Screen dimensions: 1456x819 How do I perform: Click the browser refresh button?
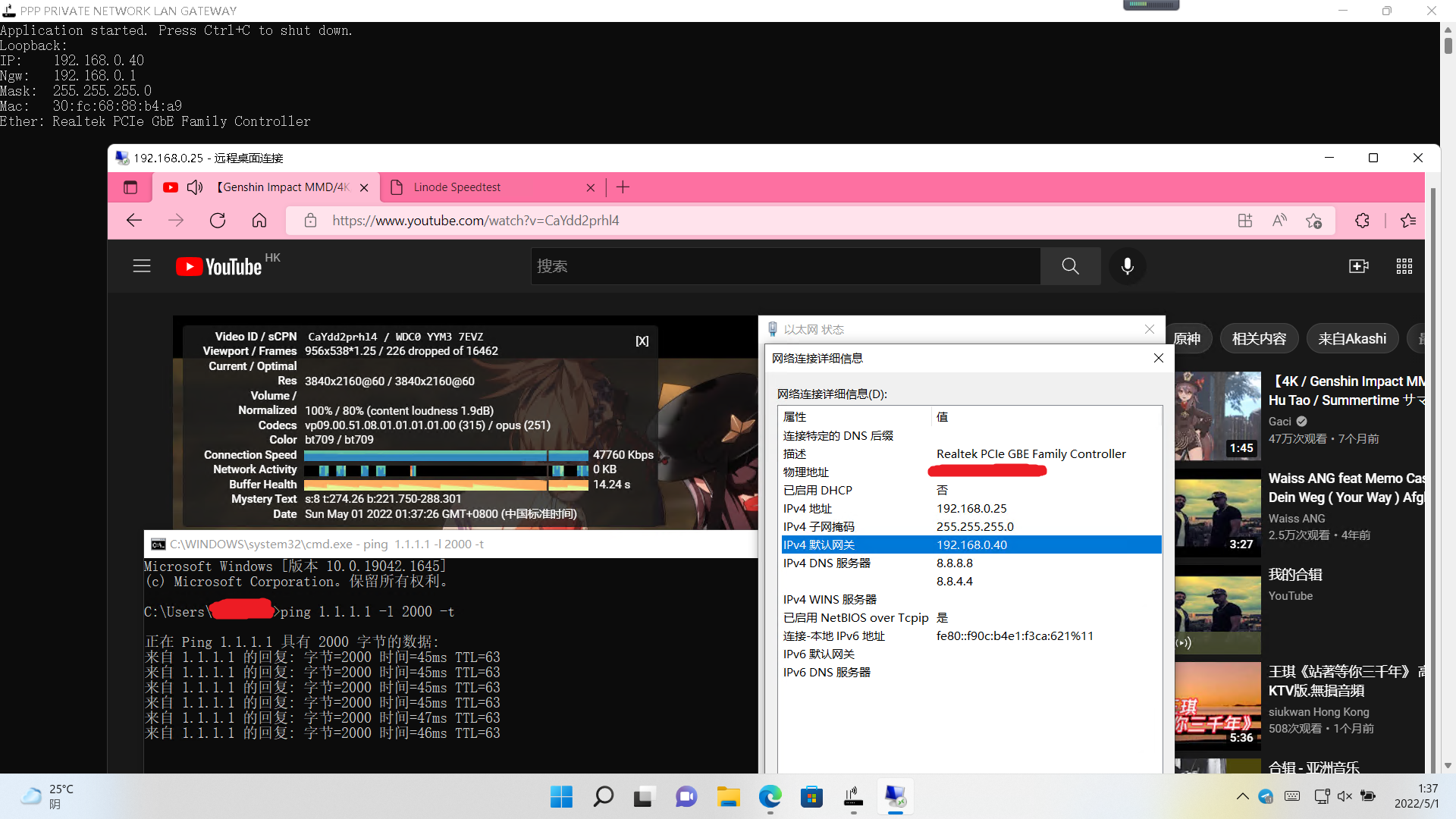[218, 221]
